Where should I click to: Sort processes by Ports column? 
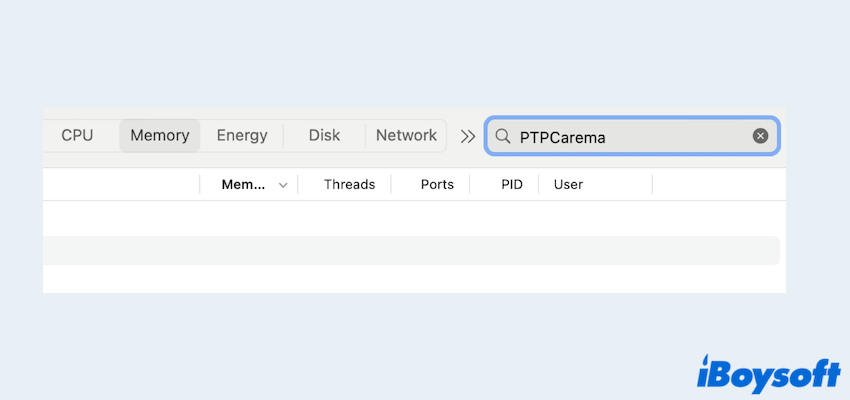tap(437, 184)
